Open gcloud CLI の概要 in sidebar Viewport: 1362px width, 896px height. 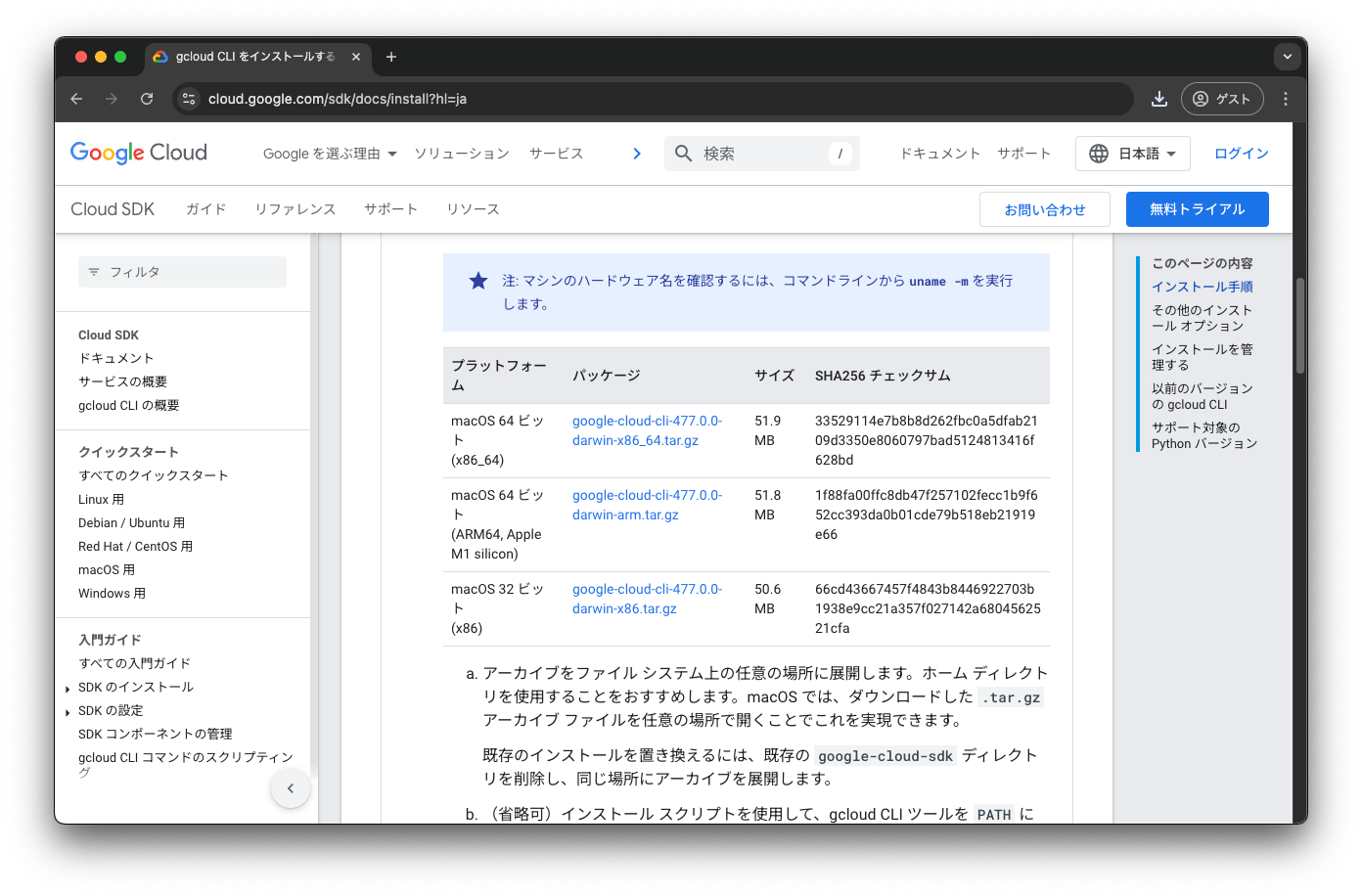(x=129, y=405)
